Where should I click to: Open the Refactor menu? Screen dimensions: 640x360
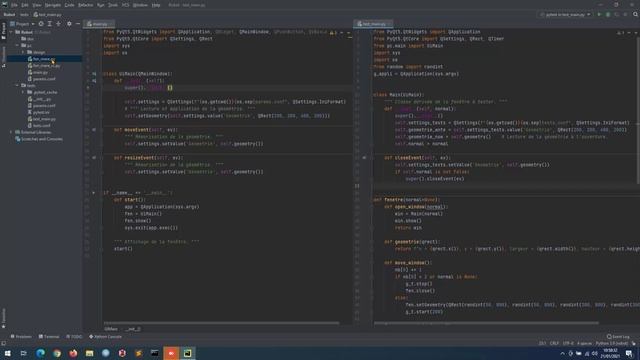[85, 5]
